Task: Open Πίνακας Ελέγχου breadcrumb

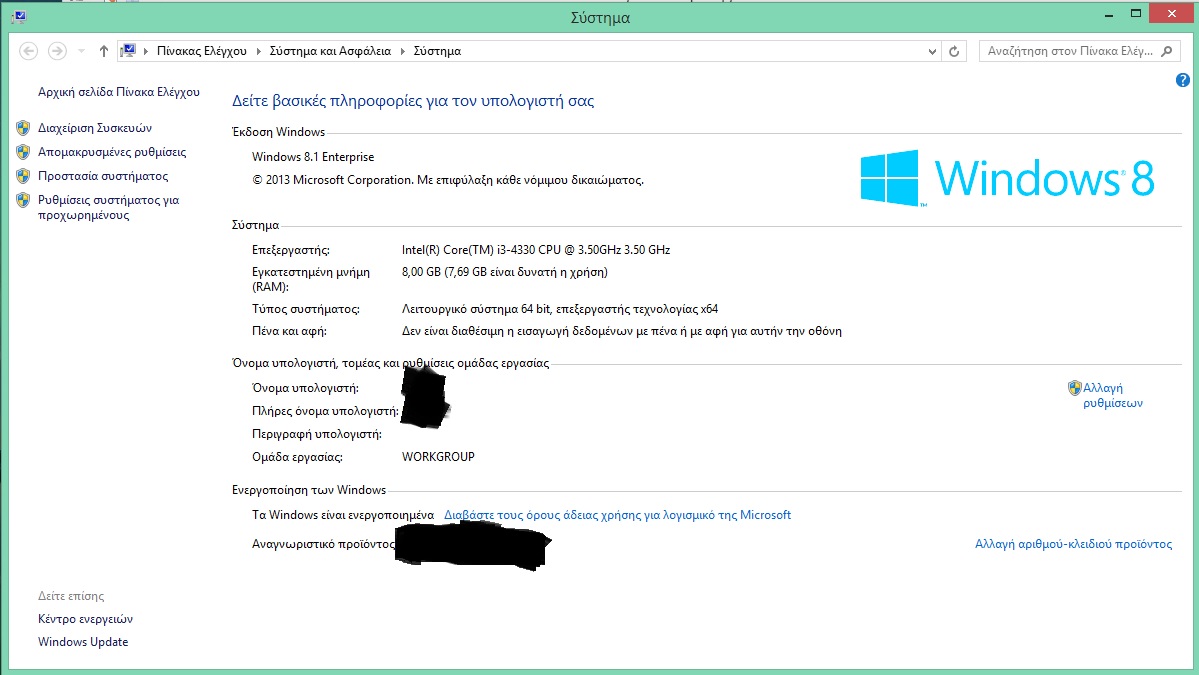Action: click(202, 51)
